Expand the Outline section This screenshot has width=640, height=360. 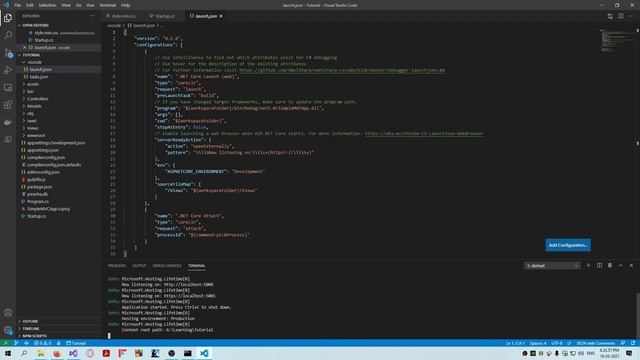click(59, 321)
